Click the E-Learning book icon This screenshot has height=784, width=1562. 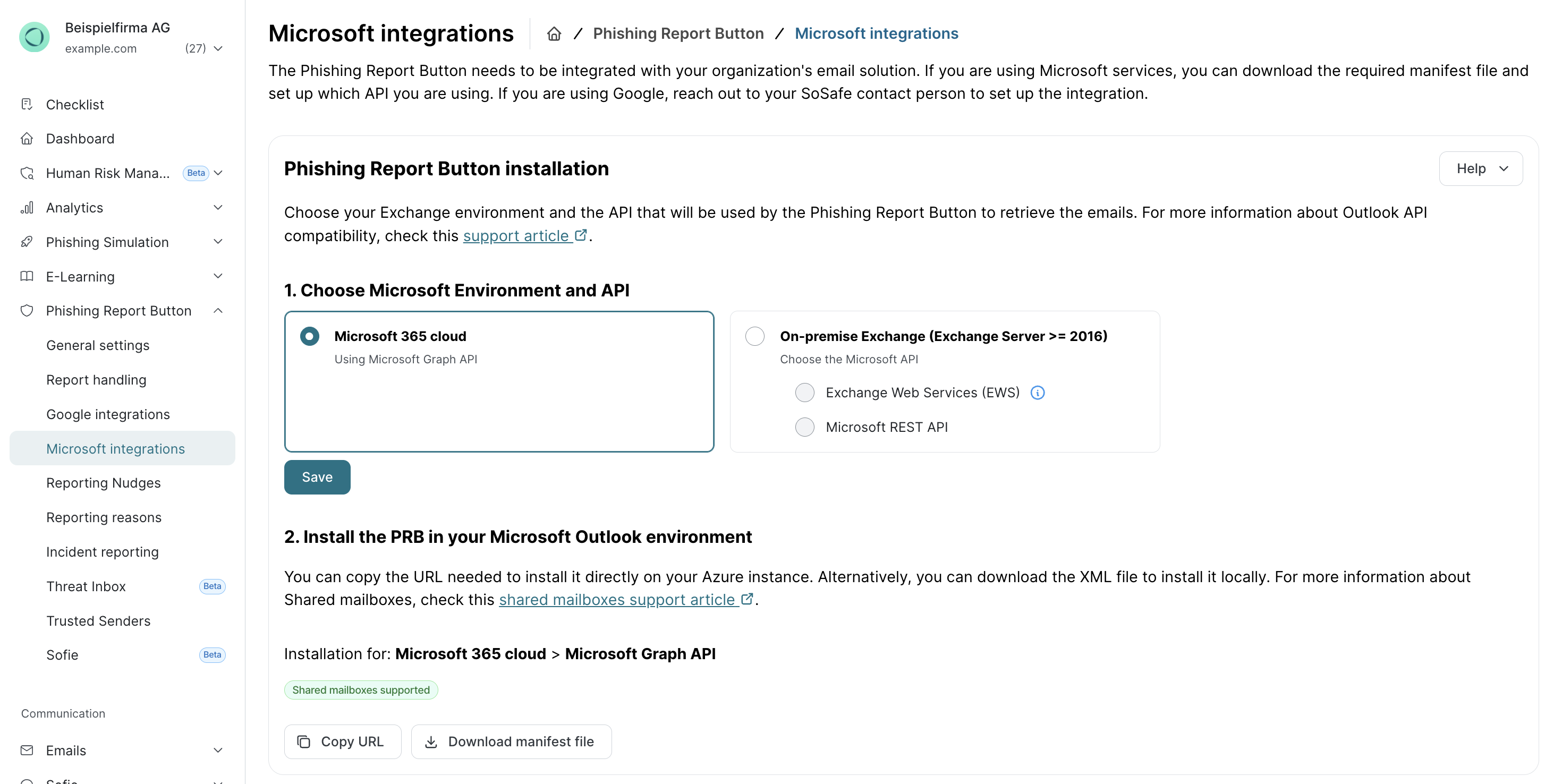pos(27,277)
